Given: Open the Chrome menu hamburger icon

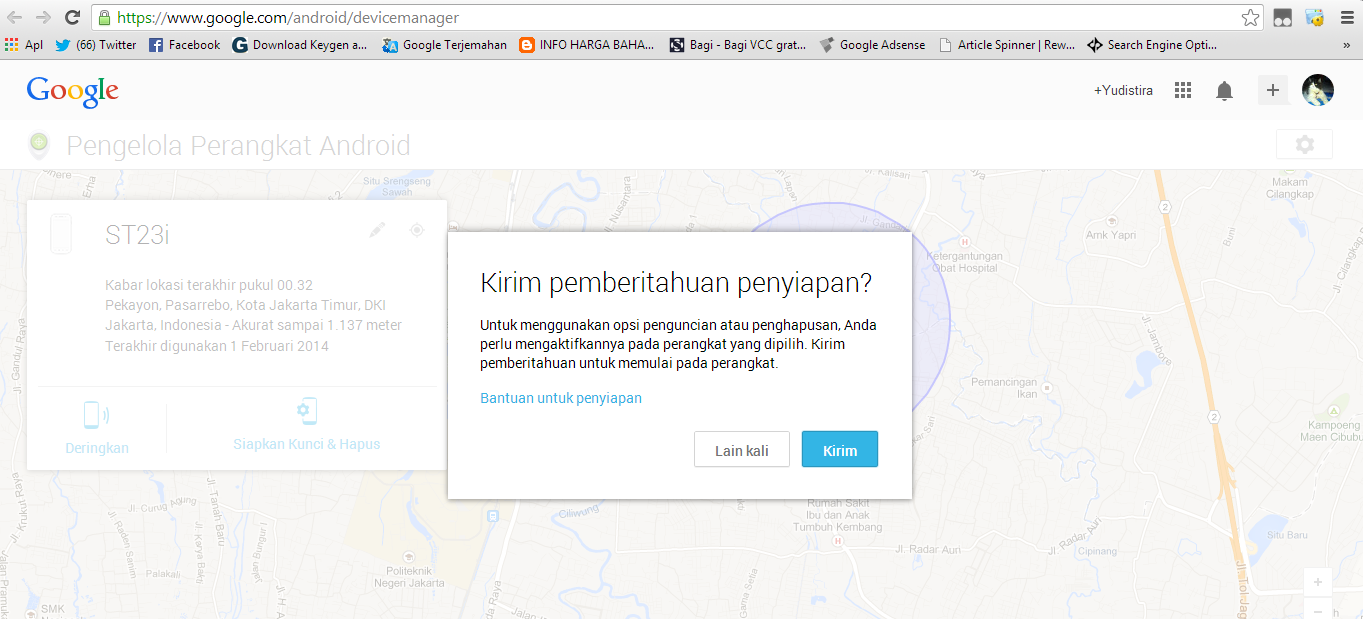Looking at the screenshot, I should click(1346, 17).
